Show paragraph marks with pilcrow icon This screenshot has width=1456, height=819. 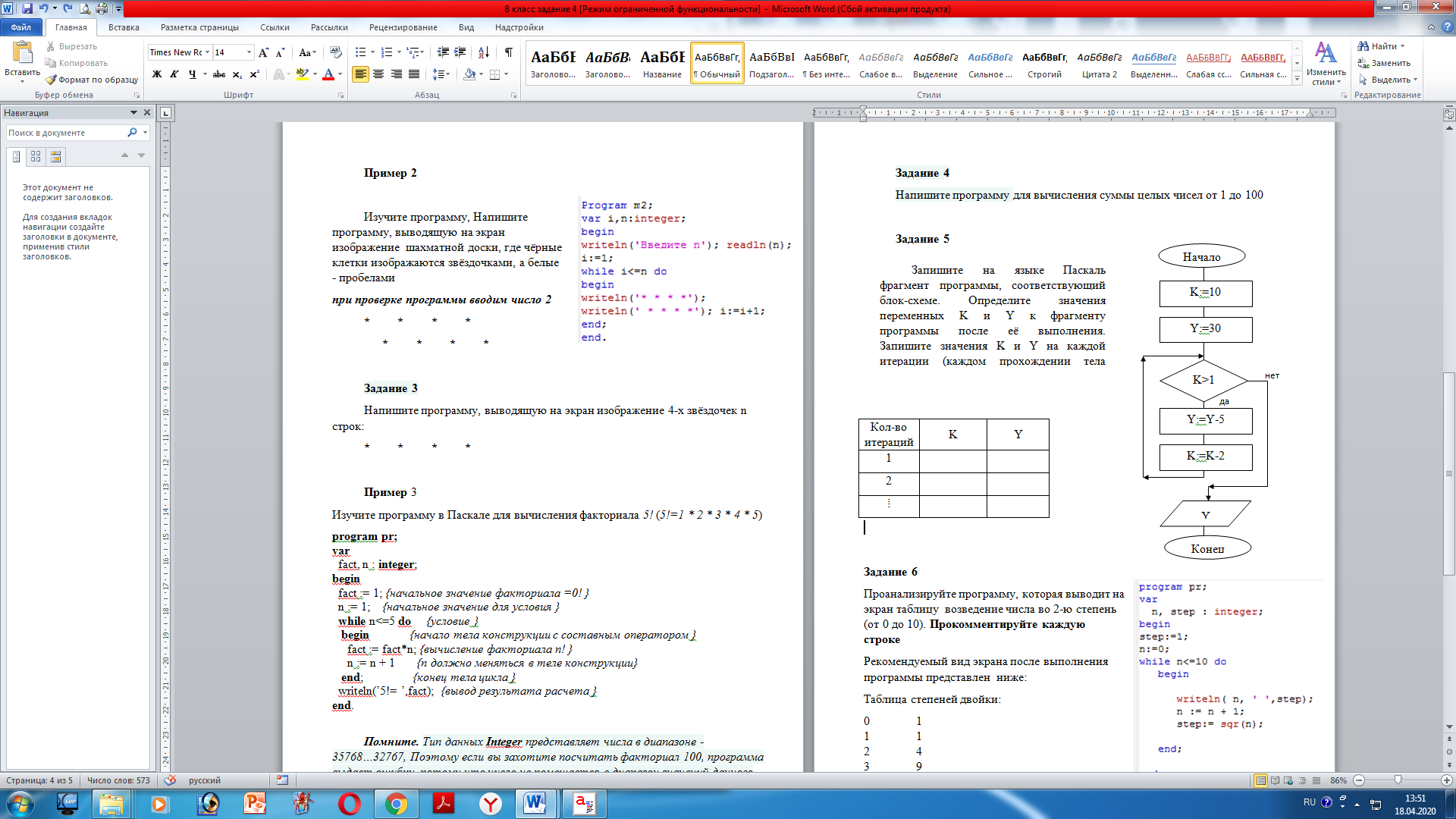(x=508, y=52)
